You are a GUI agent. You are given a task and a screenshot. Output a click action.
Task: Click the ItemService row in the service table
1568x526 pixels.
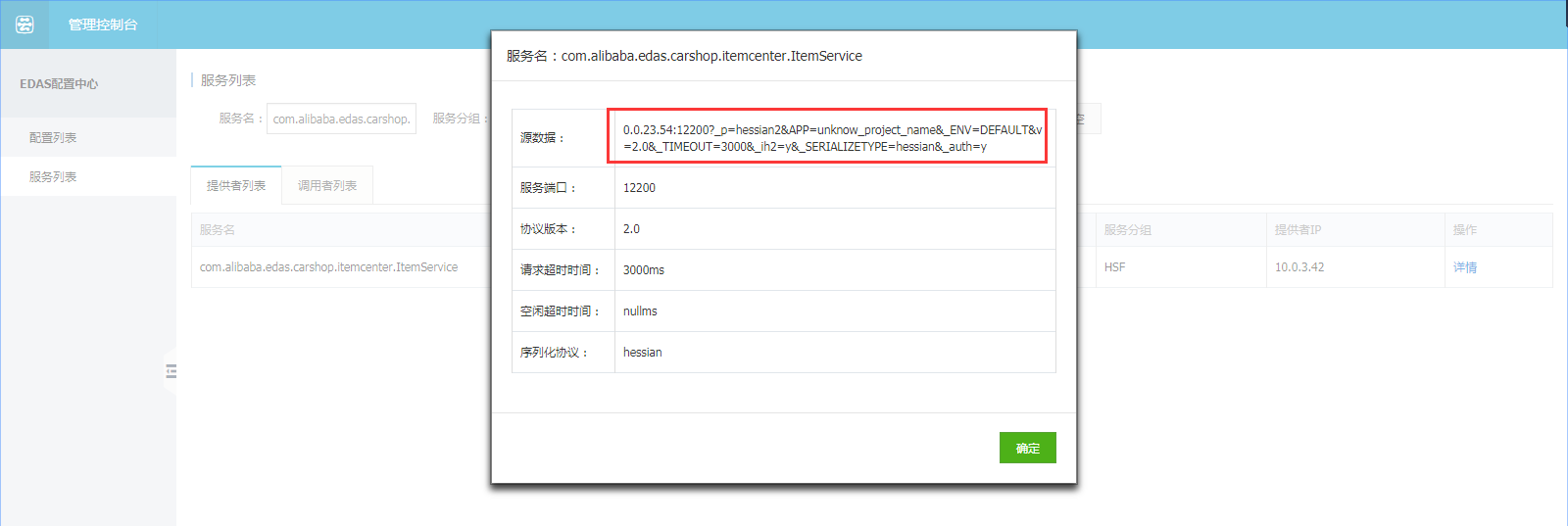coord(871,266)
